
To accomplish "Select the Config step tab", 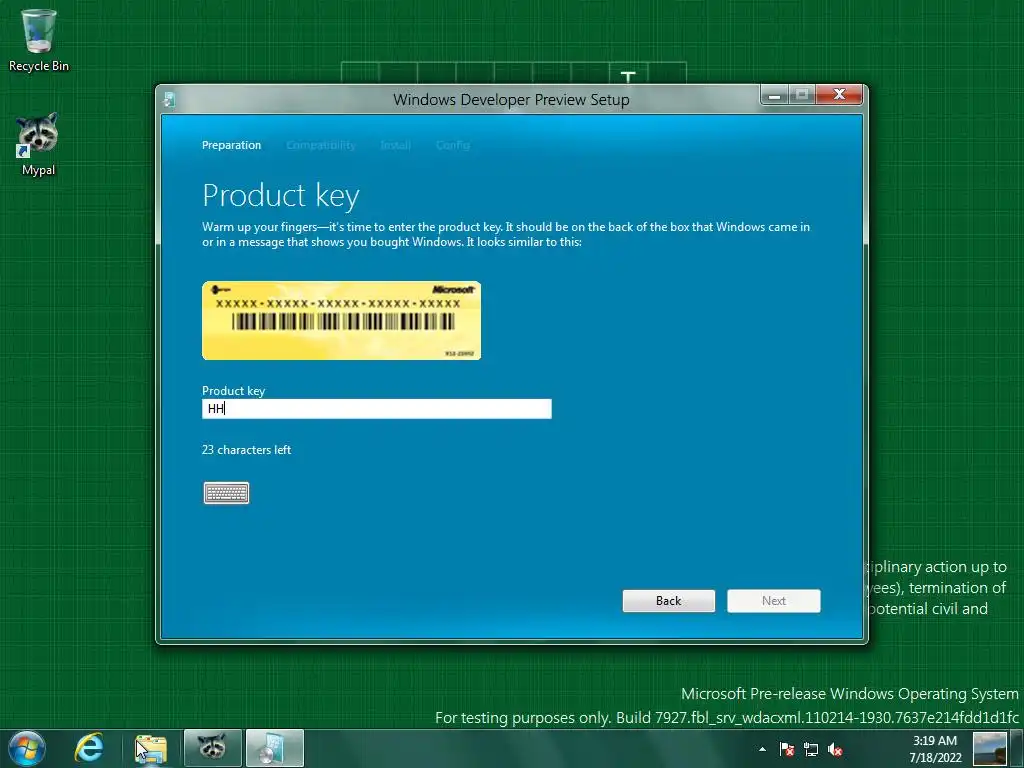I will click(x=453, y=145).
